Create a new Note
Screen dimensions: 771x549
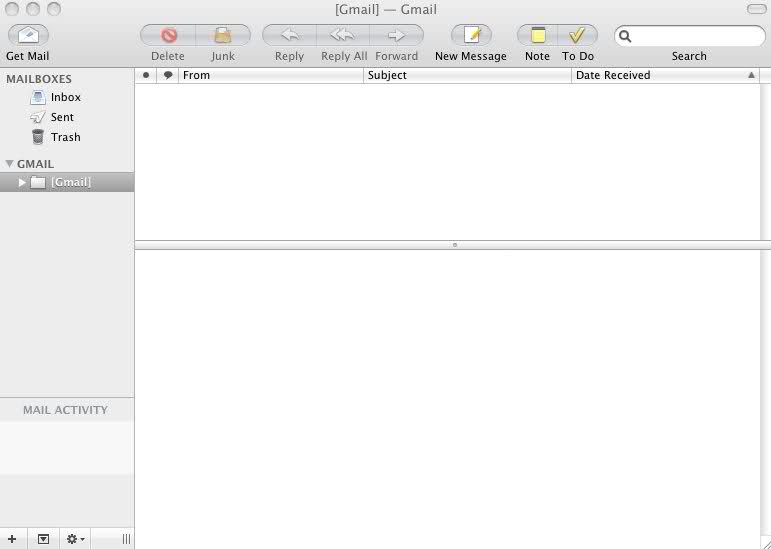[537, 35]
